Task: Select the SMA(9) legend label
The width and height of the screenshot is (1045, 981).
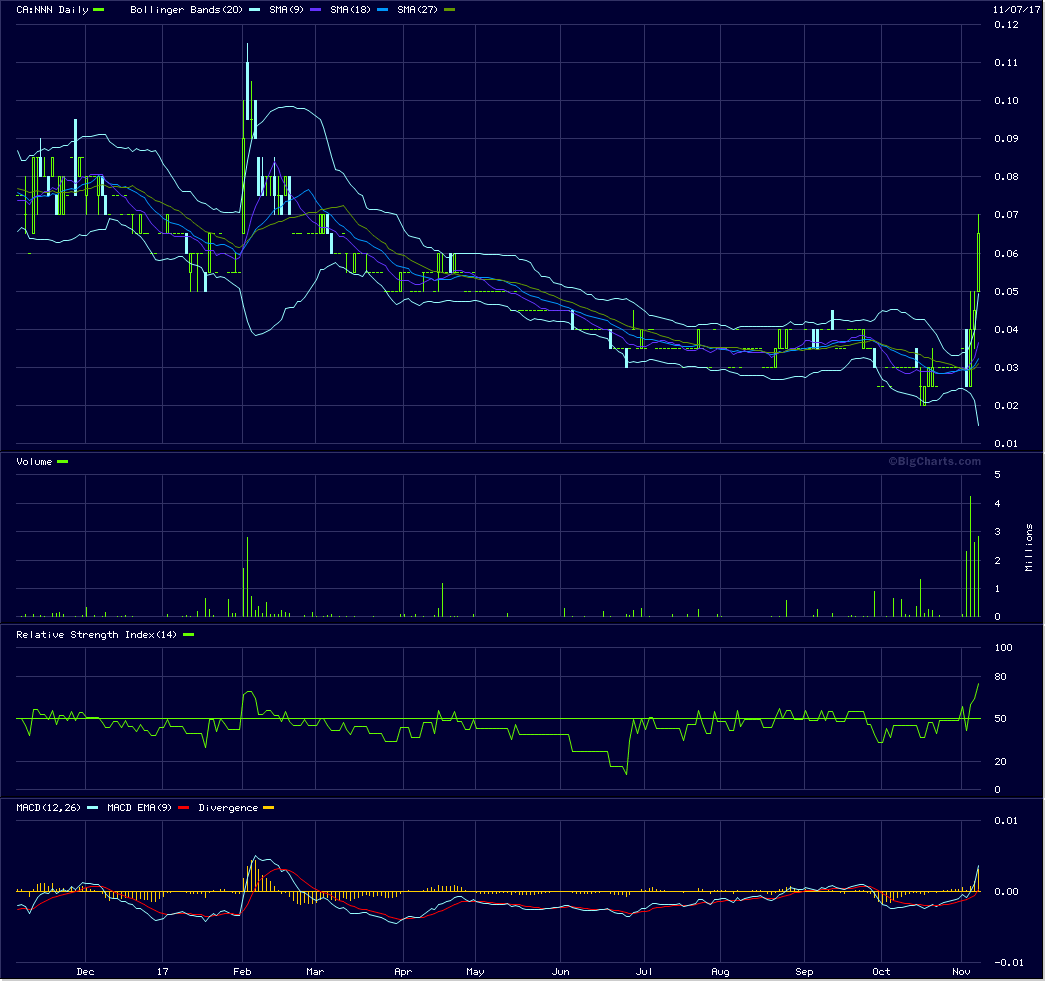Action: [287, 9]
